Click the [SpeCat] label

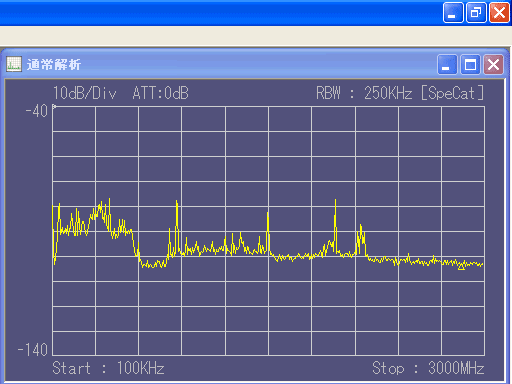point(452,93)
